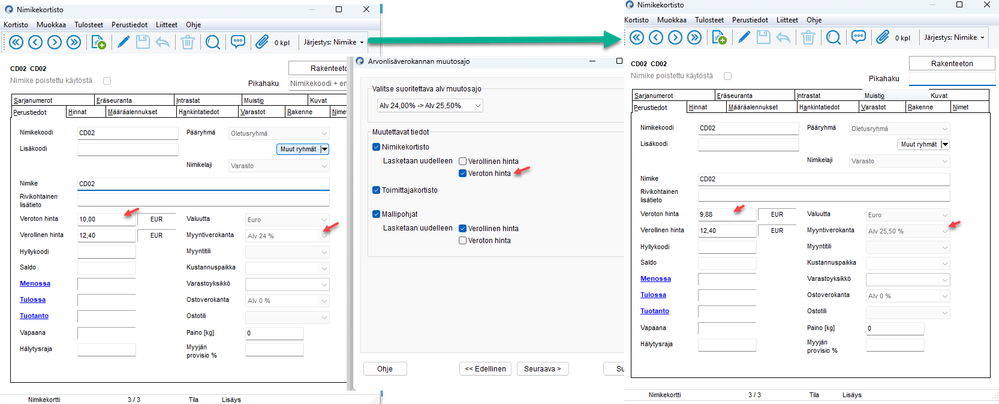999x404 pixels.
Task: Open search magnifier in left window
Action: point(213,43)
